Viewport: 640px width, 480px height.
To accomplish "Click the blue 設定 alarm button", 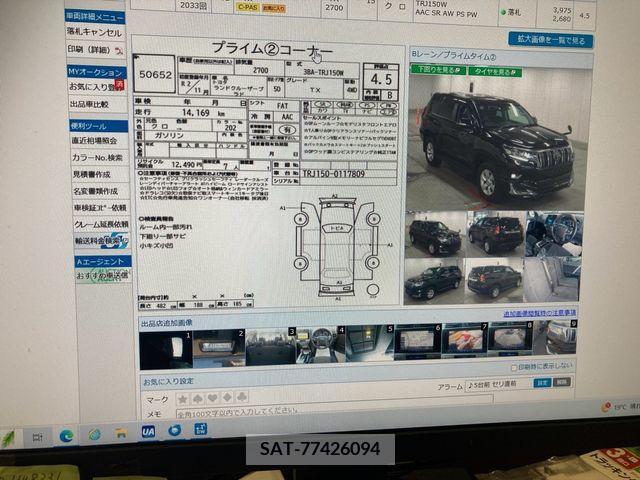I will click(x=542, y=383).
